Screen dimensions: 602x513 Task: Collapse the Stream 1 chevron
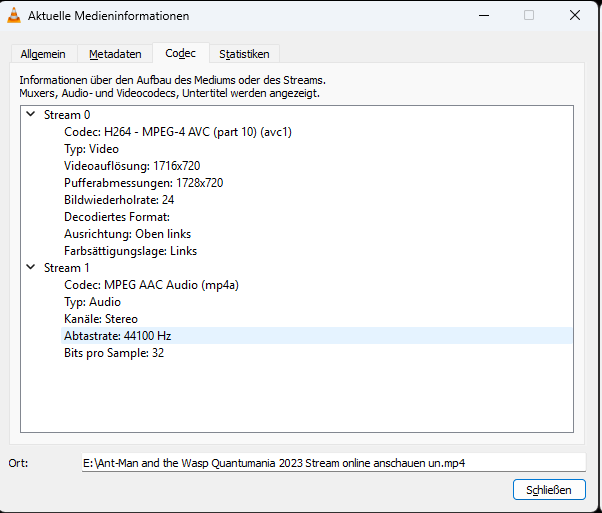coord(31,267)
